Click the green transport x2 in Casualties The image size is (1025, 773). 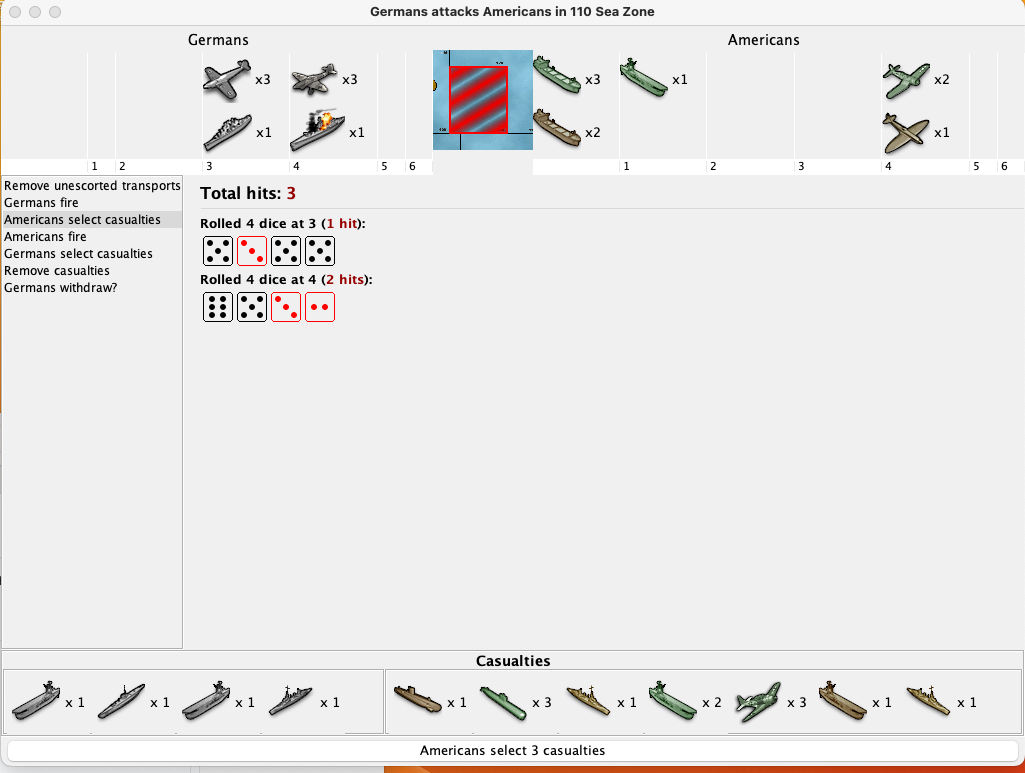[673, 702]
